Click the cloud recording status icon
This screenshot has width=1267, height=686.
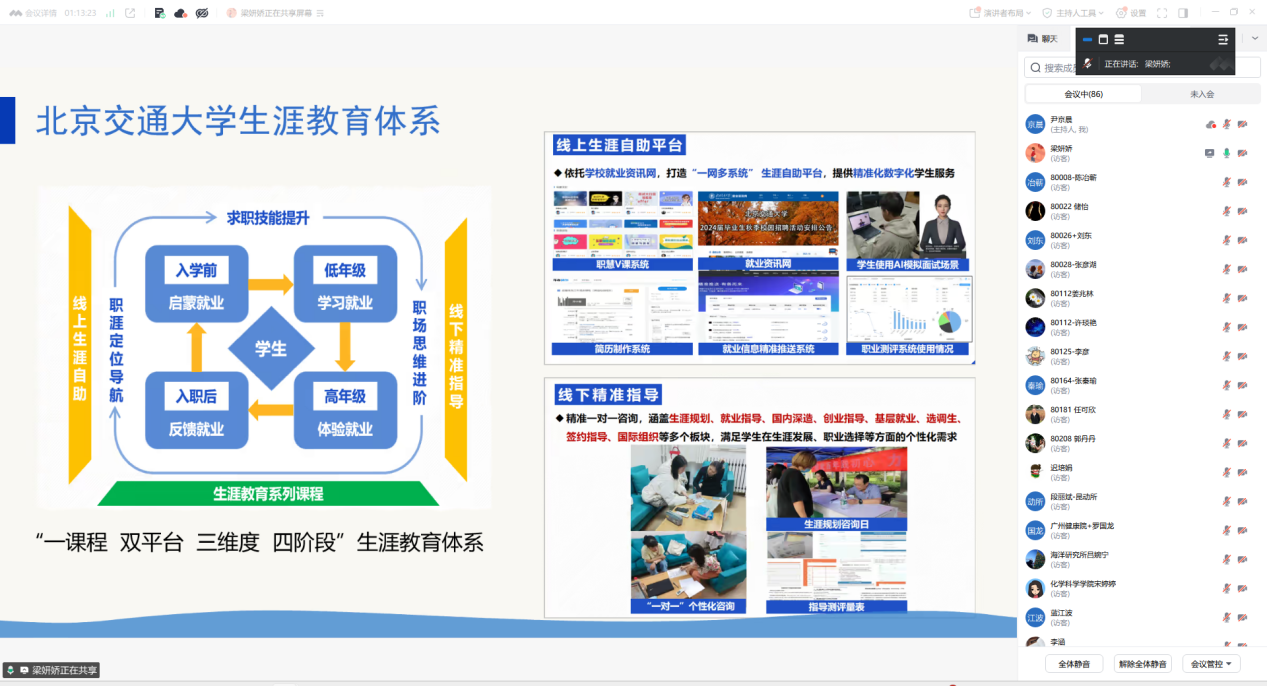[x=180, y=13]
